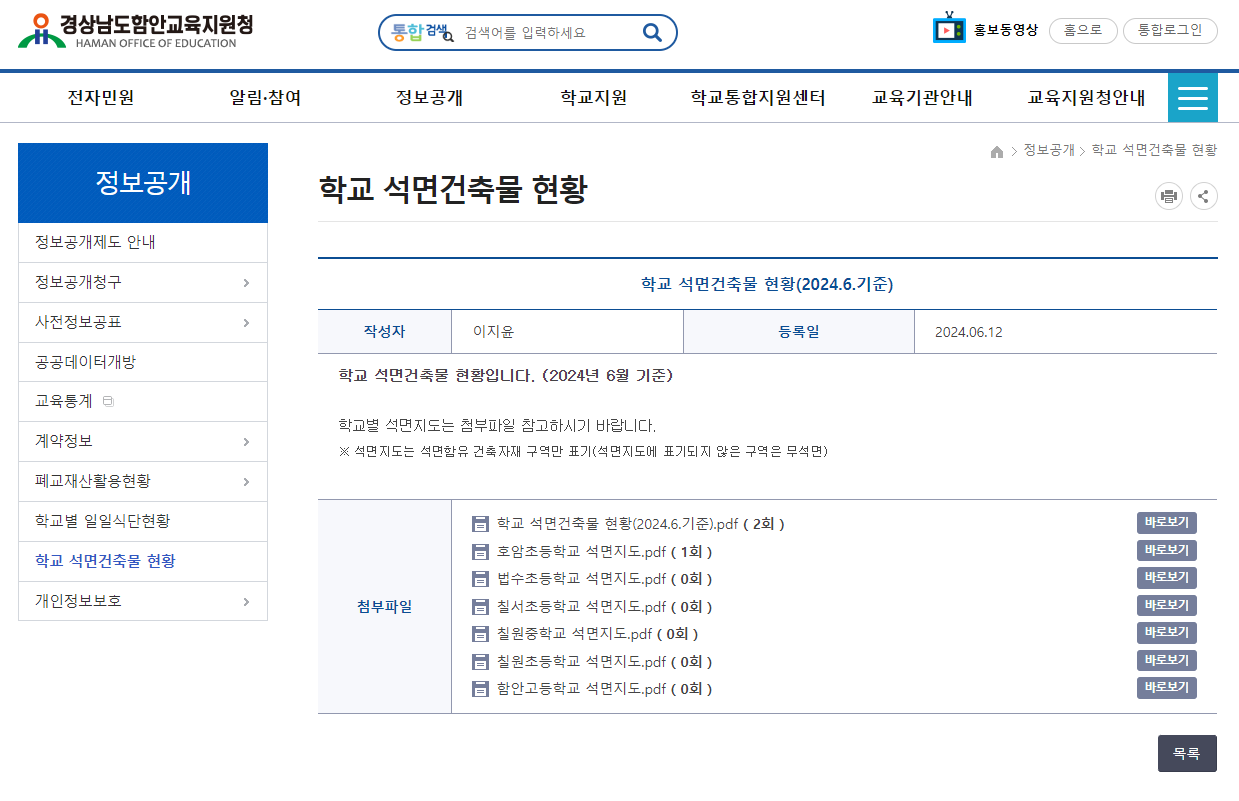
Task: Click the search keyword input field
Action: point(547,32)
